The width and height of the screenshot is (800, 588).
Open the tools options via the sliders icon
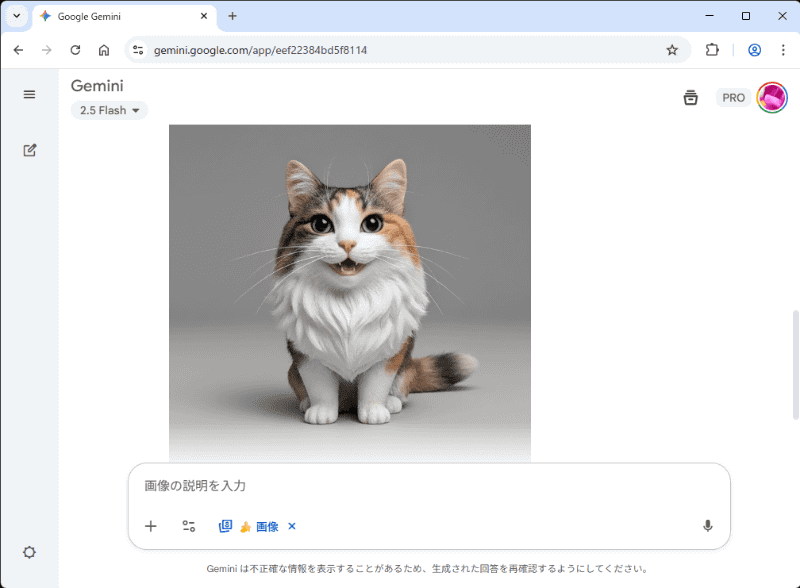click(188, 526)
